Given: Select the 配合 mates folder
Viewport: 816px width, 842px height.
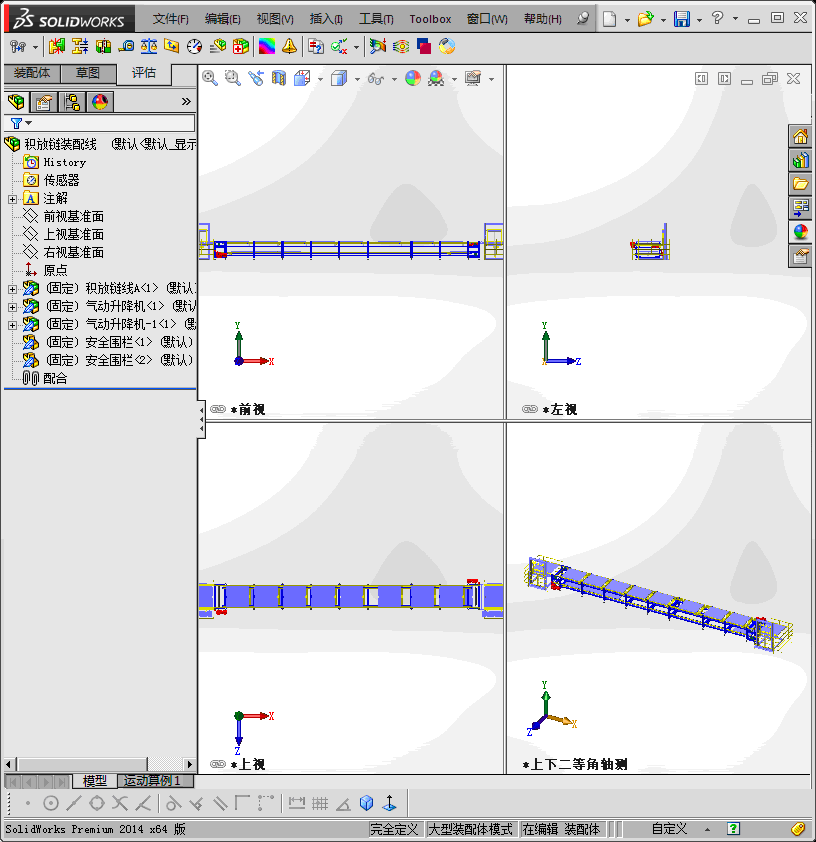Looking at the screenshot, I should (55, 378).
